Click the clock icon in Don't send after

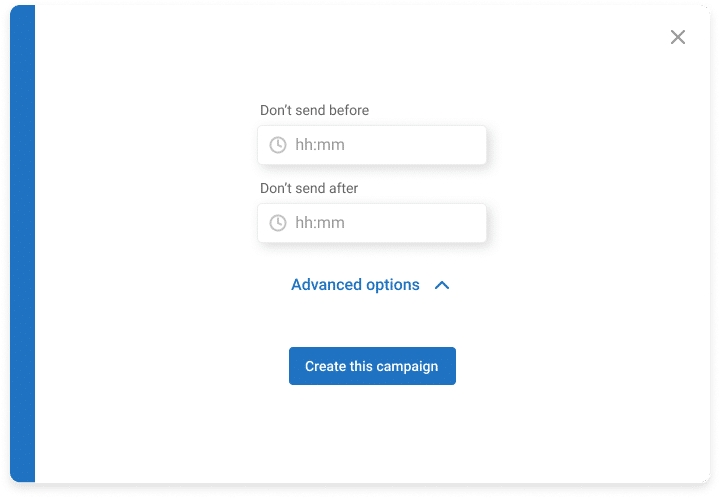[x=278, y=223]
